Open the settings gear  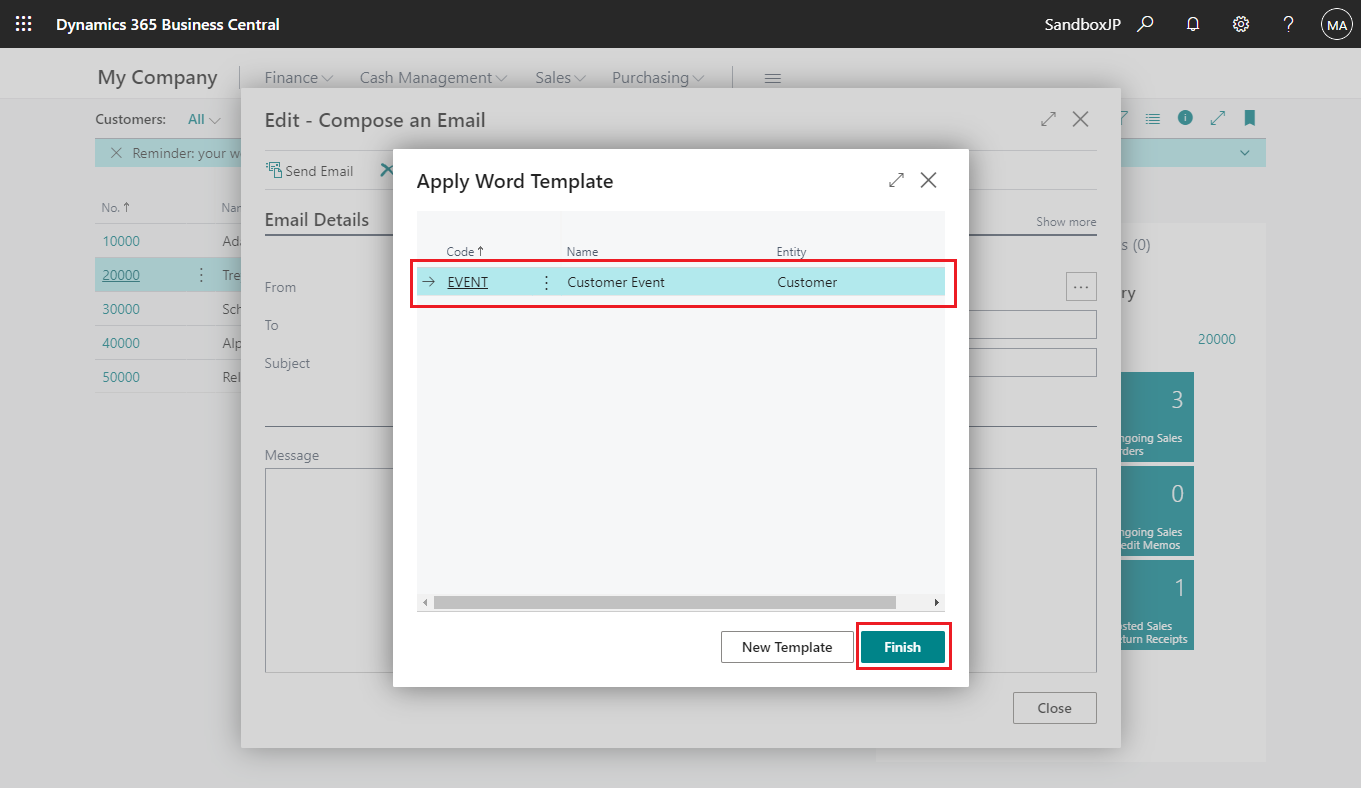[1240, 23]
